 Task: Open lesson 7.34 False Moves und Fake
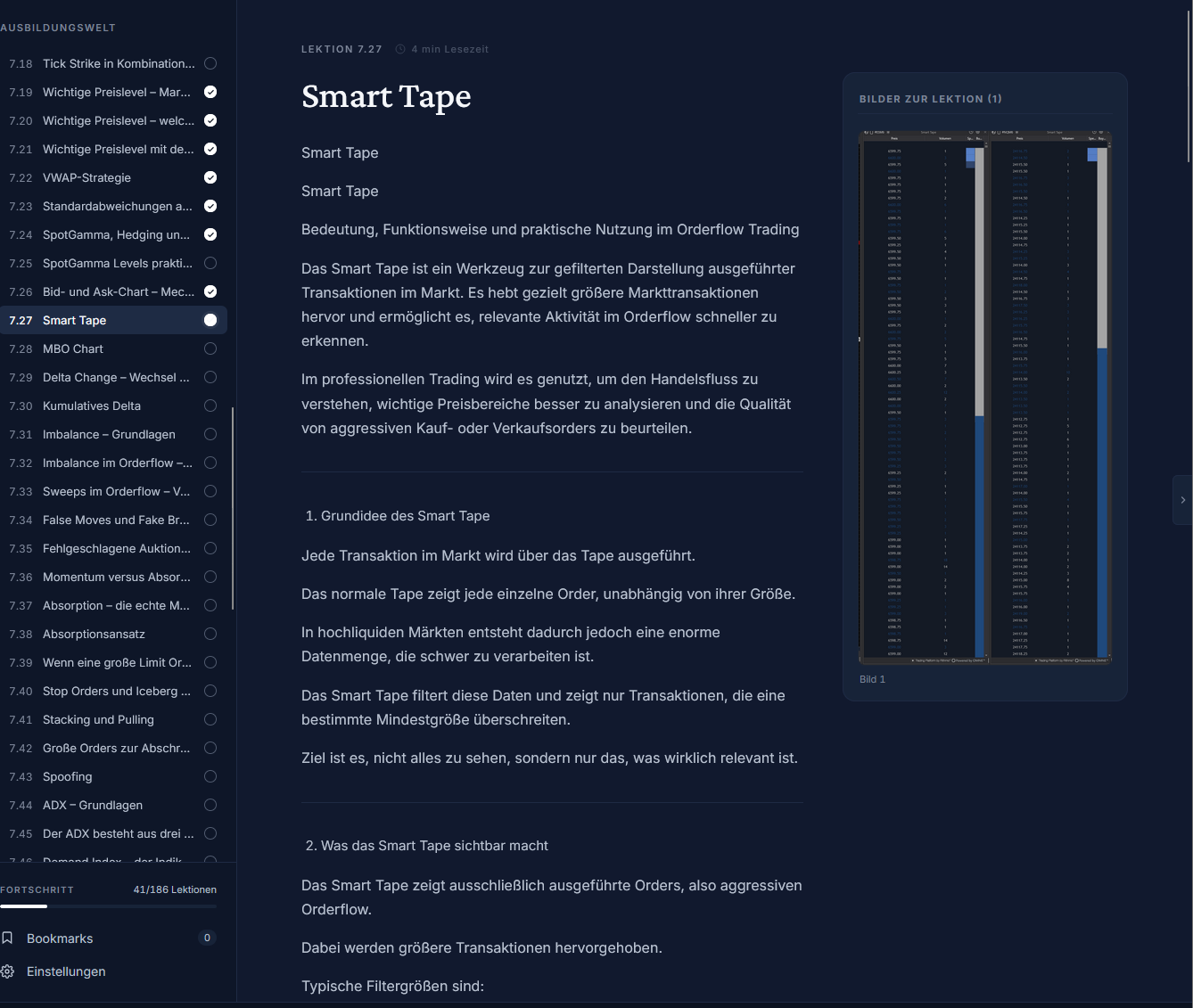(113, 520)
